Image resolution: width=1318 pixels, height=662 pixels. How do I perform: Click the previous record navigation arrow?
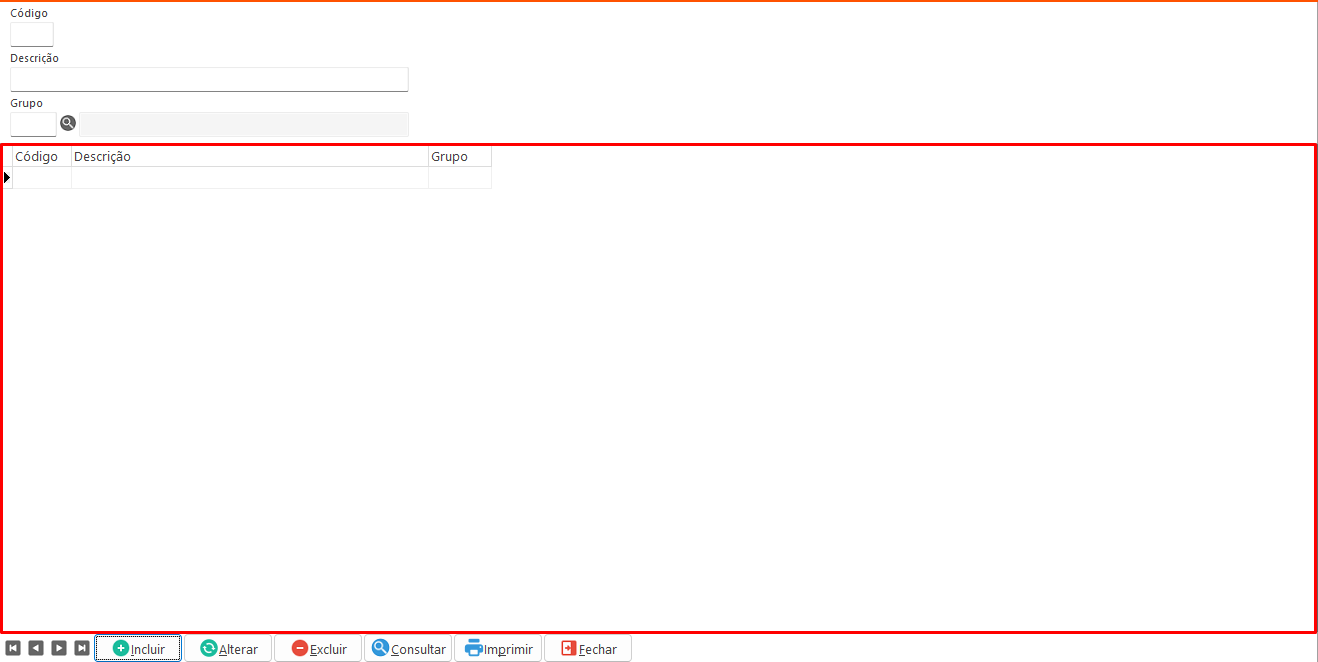pyautogui.click(x=36, y=648)
